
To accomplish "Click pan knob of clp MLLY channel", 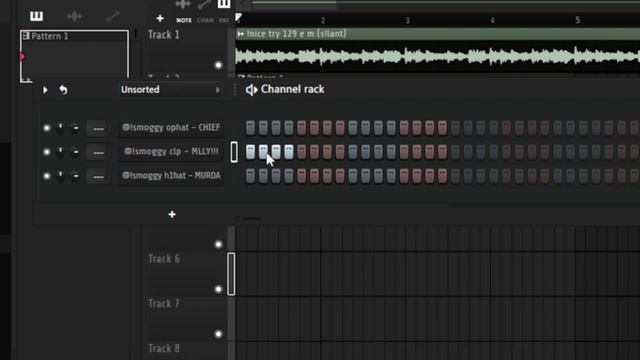I will click(x=60, y=152).
